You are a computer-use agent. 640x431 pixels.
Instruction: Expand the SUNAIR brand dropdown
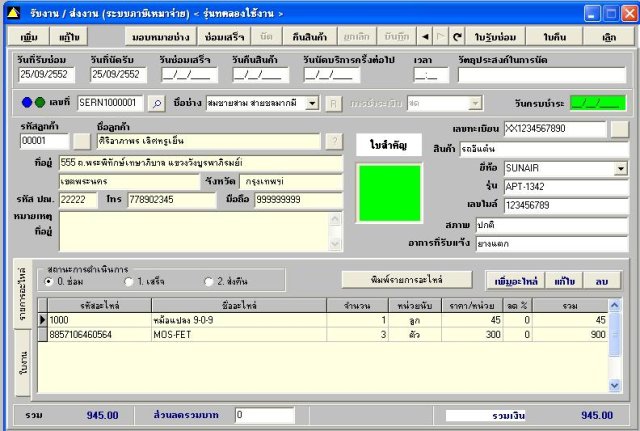(x=620, y=168)
